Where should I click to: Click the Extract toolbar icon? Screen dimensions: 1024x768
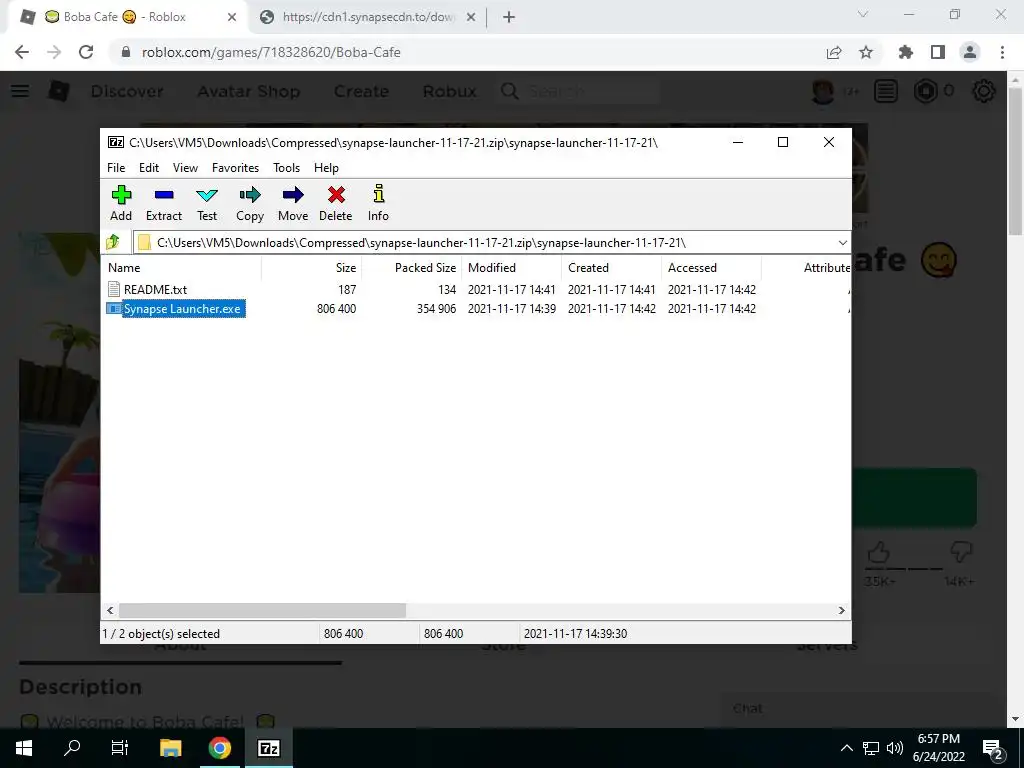coord(164,195)
